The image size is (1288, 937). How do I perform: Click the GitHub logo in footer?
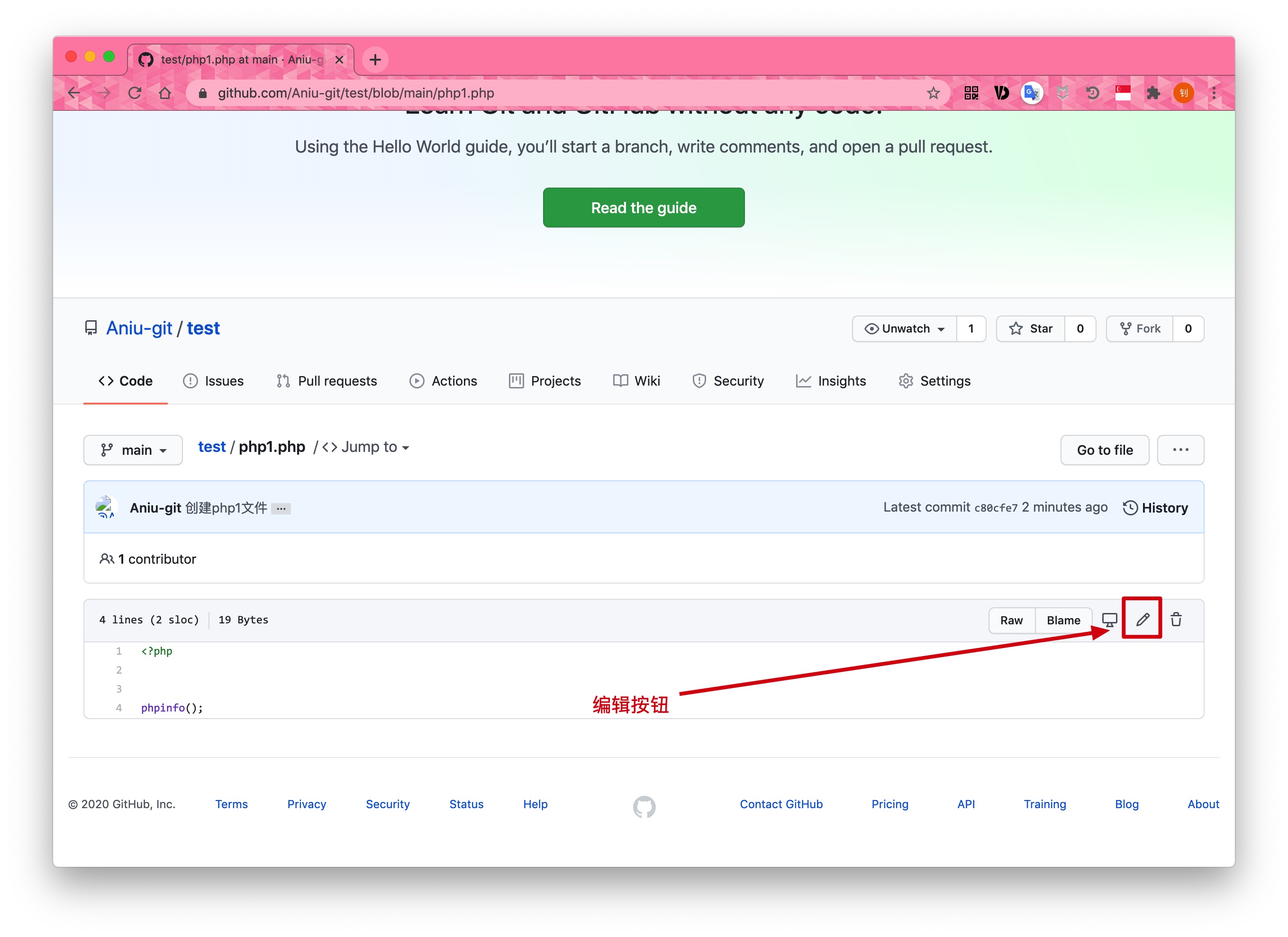coord(644,806)
